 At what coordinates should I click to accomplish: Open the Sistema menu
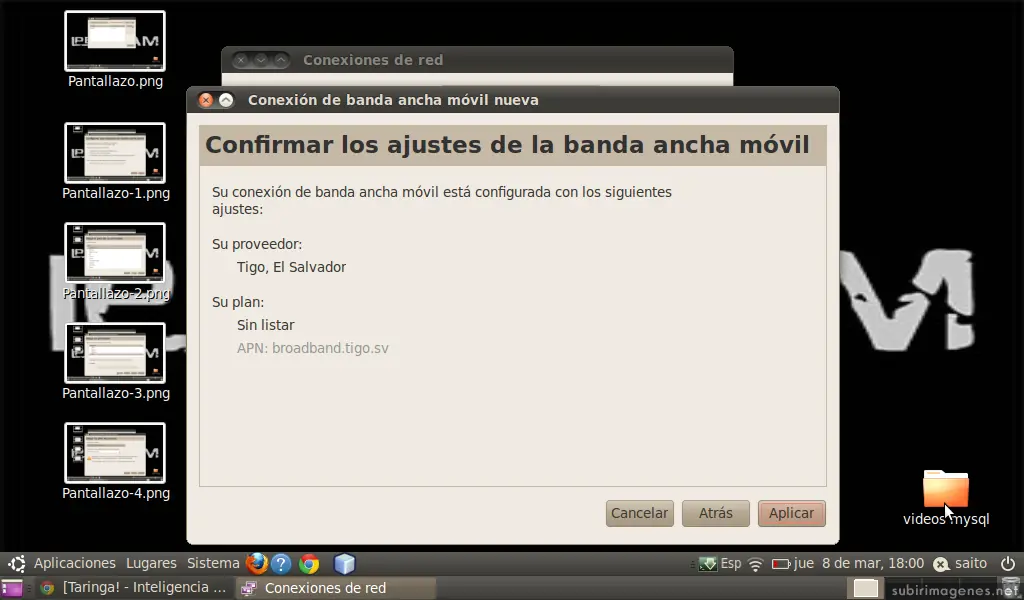tap(213, 563)
